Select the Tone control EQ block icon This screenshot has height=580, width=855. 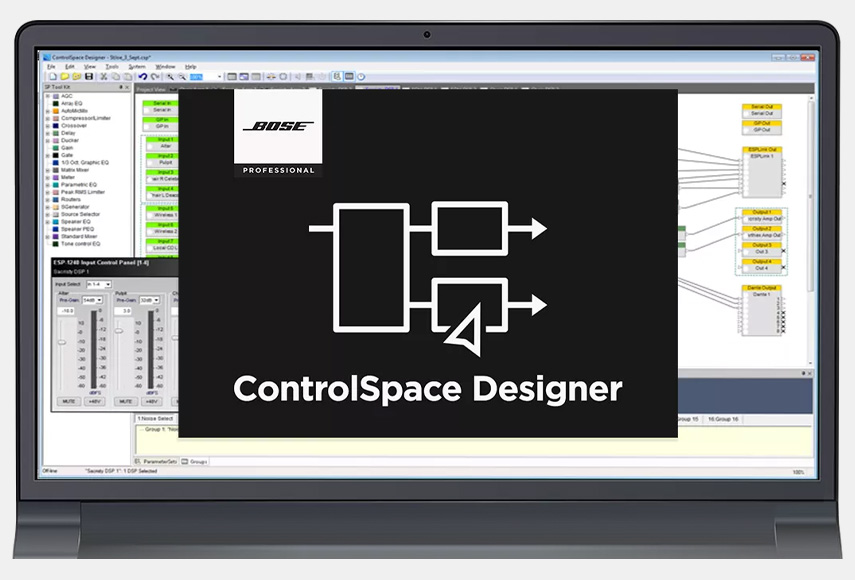coord(56,244)
